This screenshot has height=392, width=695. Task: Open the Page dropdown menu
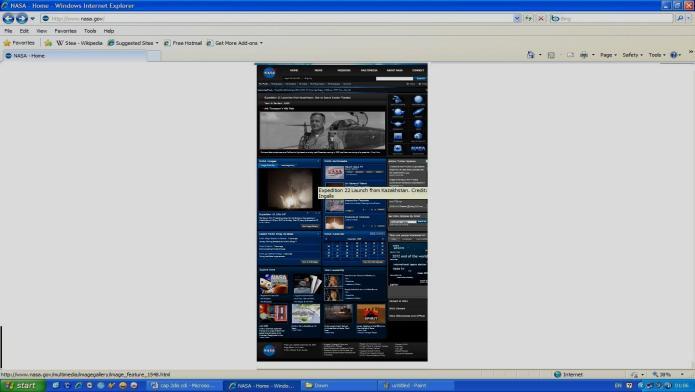[x=608, y=55]
